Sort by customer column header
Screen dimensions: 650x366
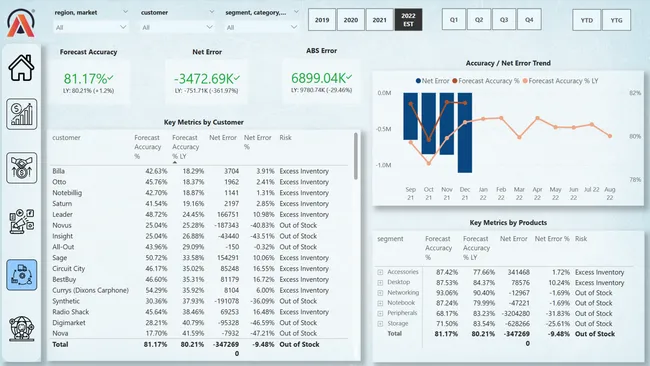point(66,138)
